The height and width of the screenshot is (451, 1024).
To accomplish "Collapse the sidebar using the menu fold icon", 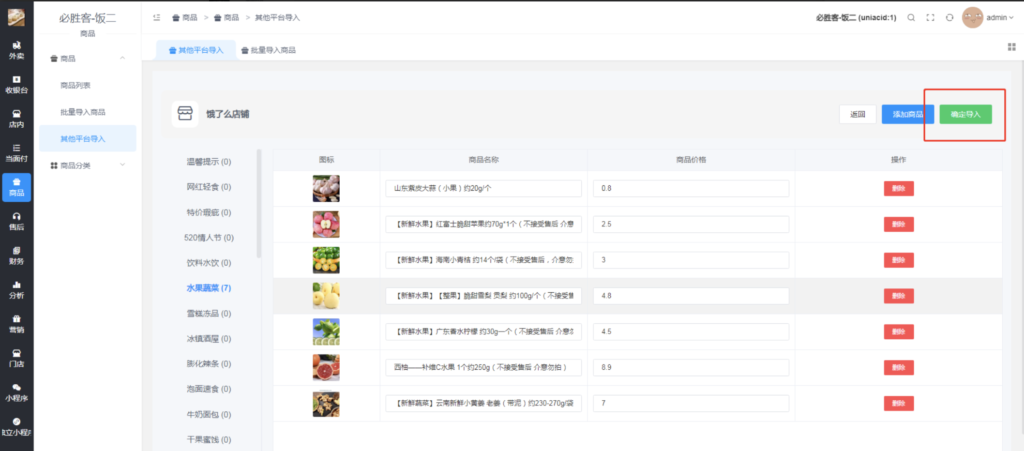I will click(x=157, y=18).
